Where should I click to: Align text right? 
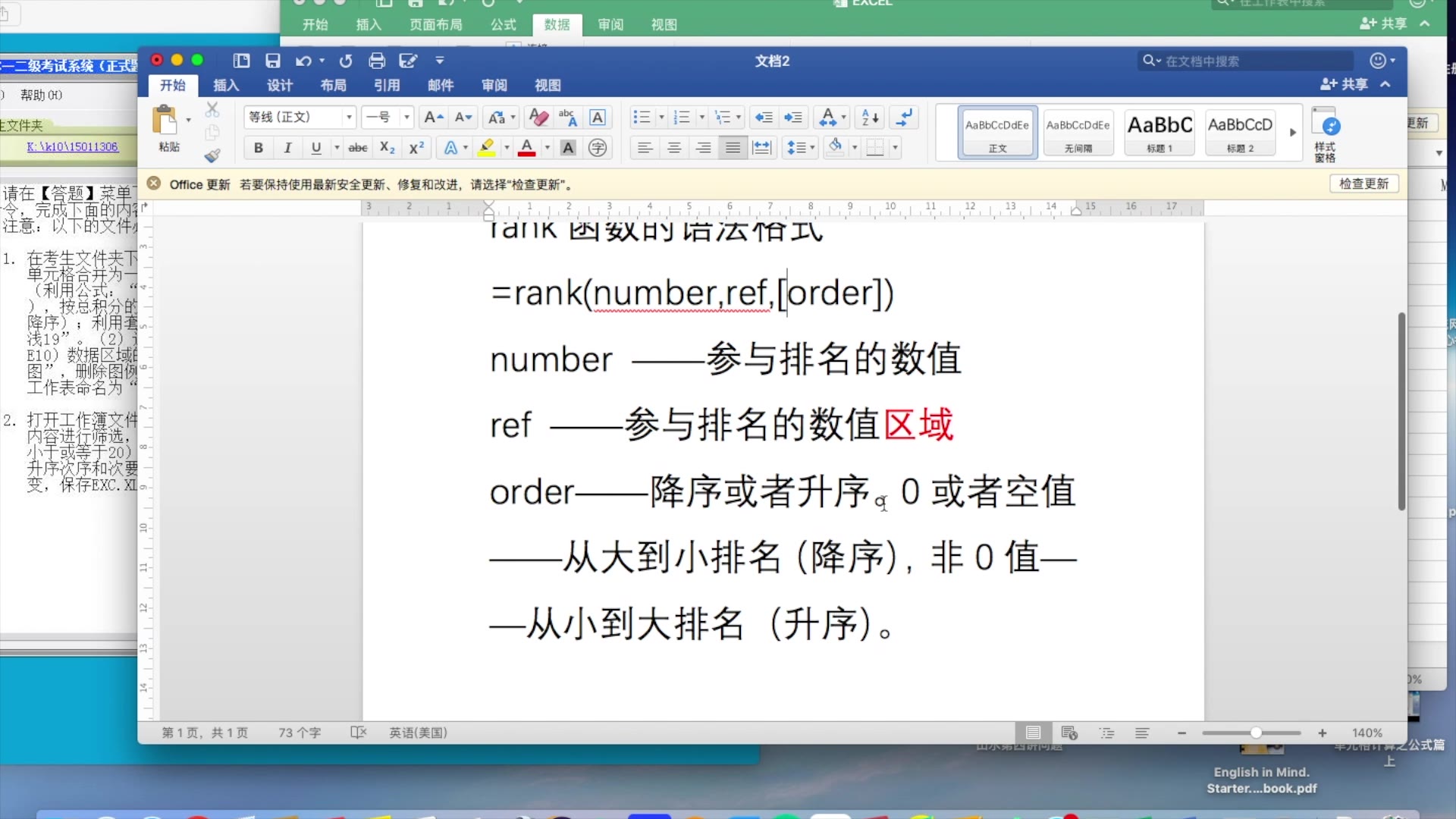click(704, 148)
